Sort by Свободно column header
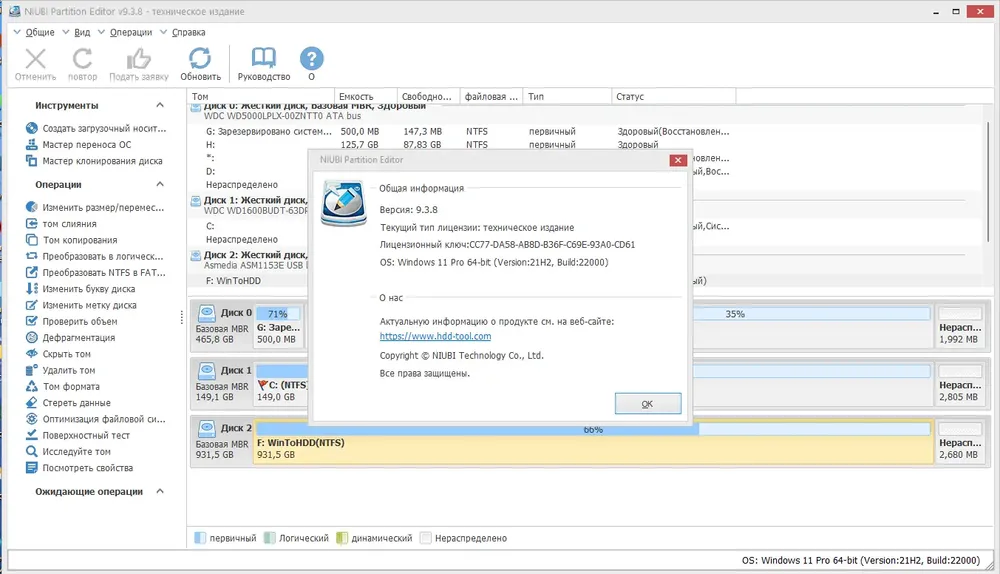 point(428,96)
